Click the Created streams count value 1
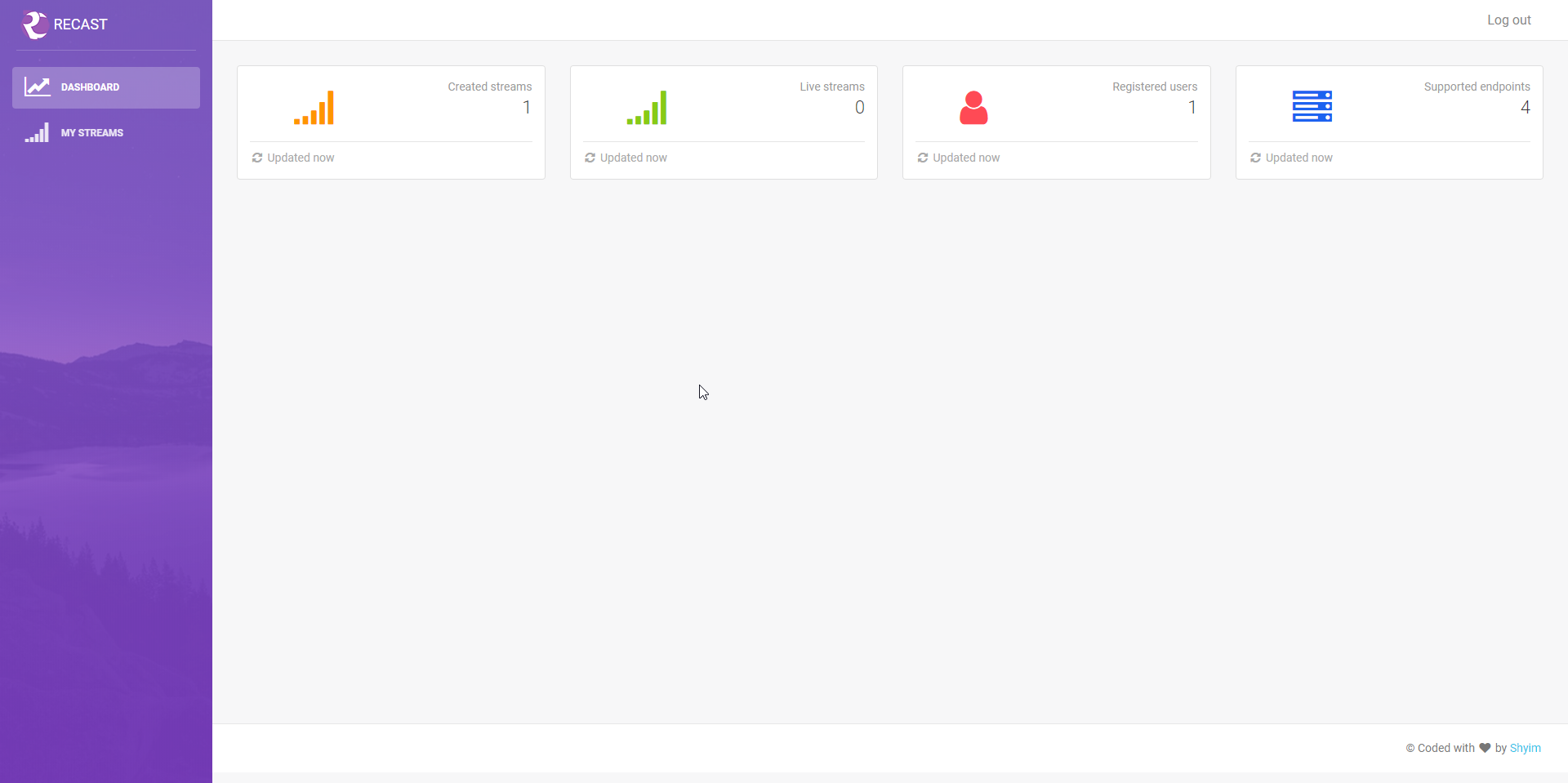 click(x=527, y=107)
